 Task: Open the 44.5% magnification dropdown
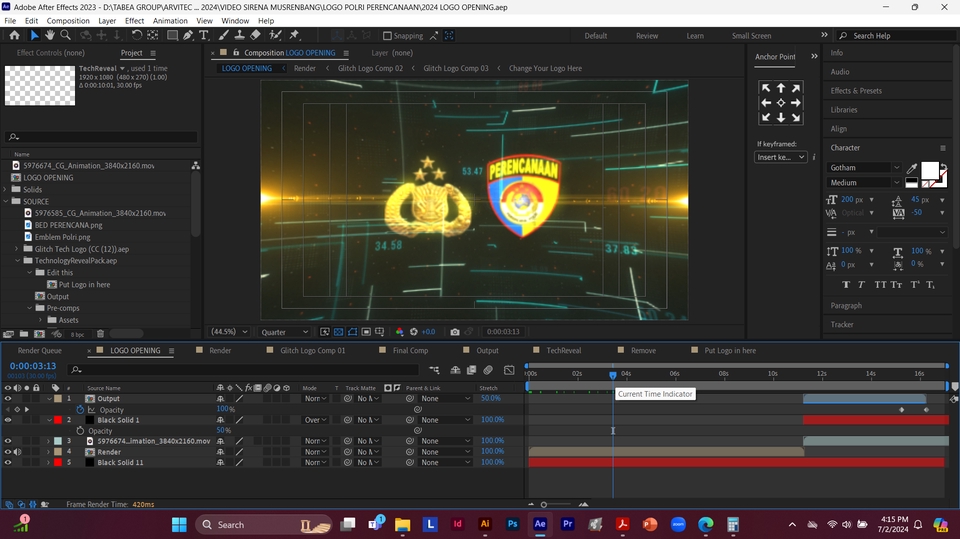click(229, 332)
